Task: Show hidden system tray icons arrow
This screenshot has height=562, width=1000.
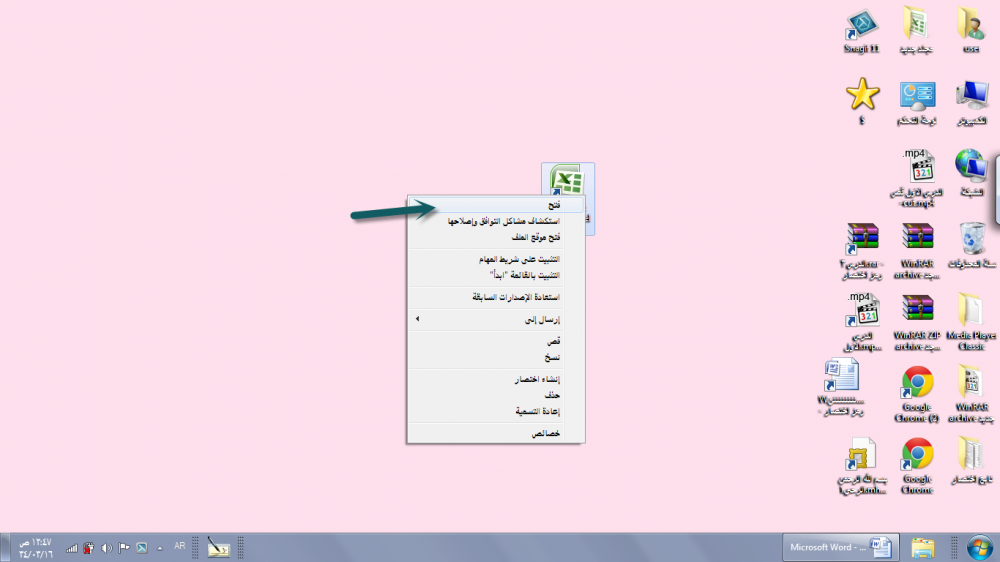Action: (x=160, y=548)
